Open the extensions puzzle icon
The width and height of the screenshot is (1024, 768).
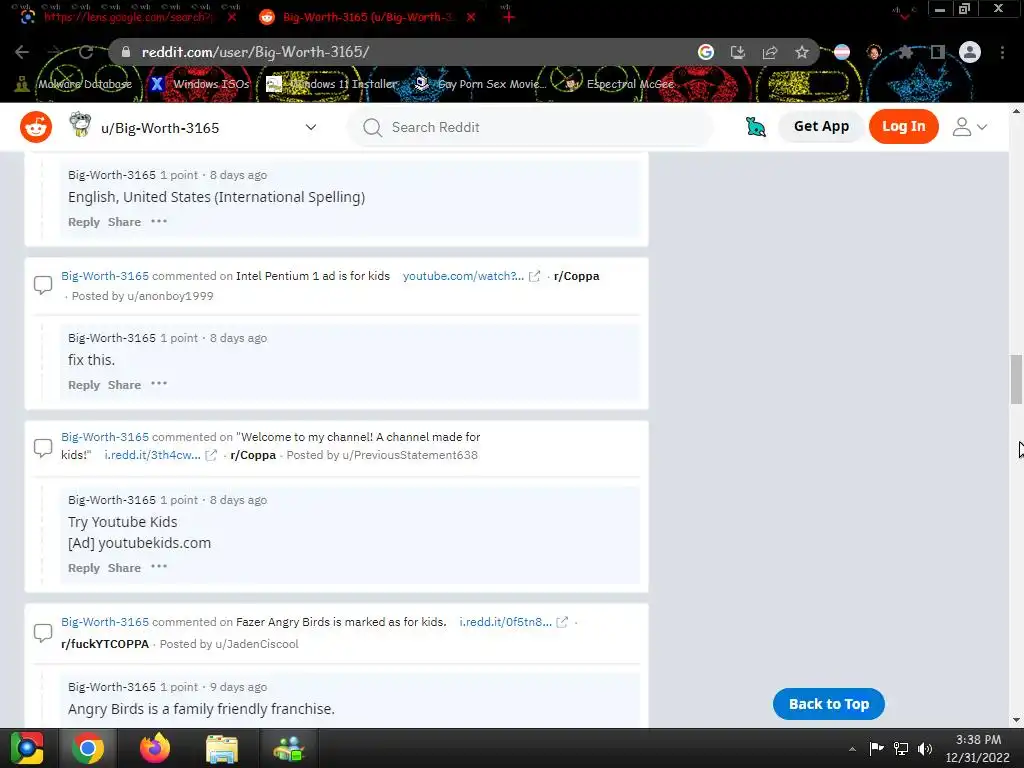click(905, 52)
